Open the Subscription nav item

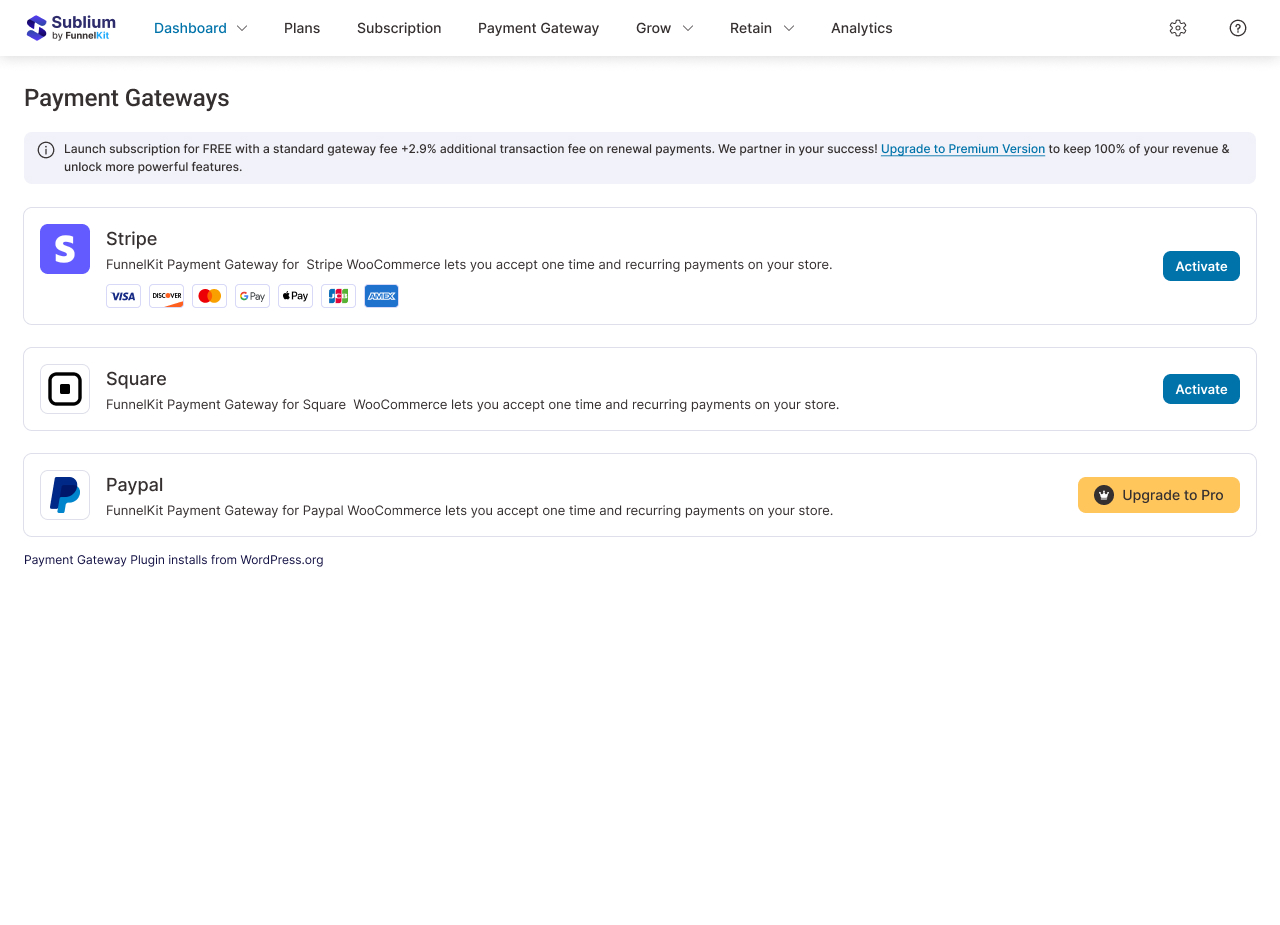coord(399,28)
